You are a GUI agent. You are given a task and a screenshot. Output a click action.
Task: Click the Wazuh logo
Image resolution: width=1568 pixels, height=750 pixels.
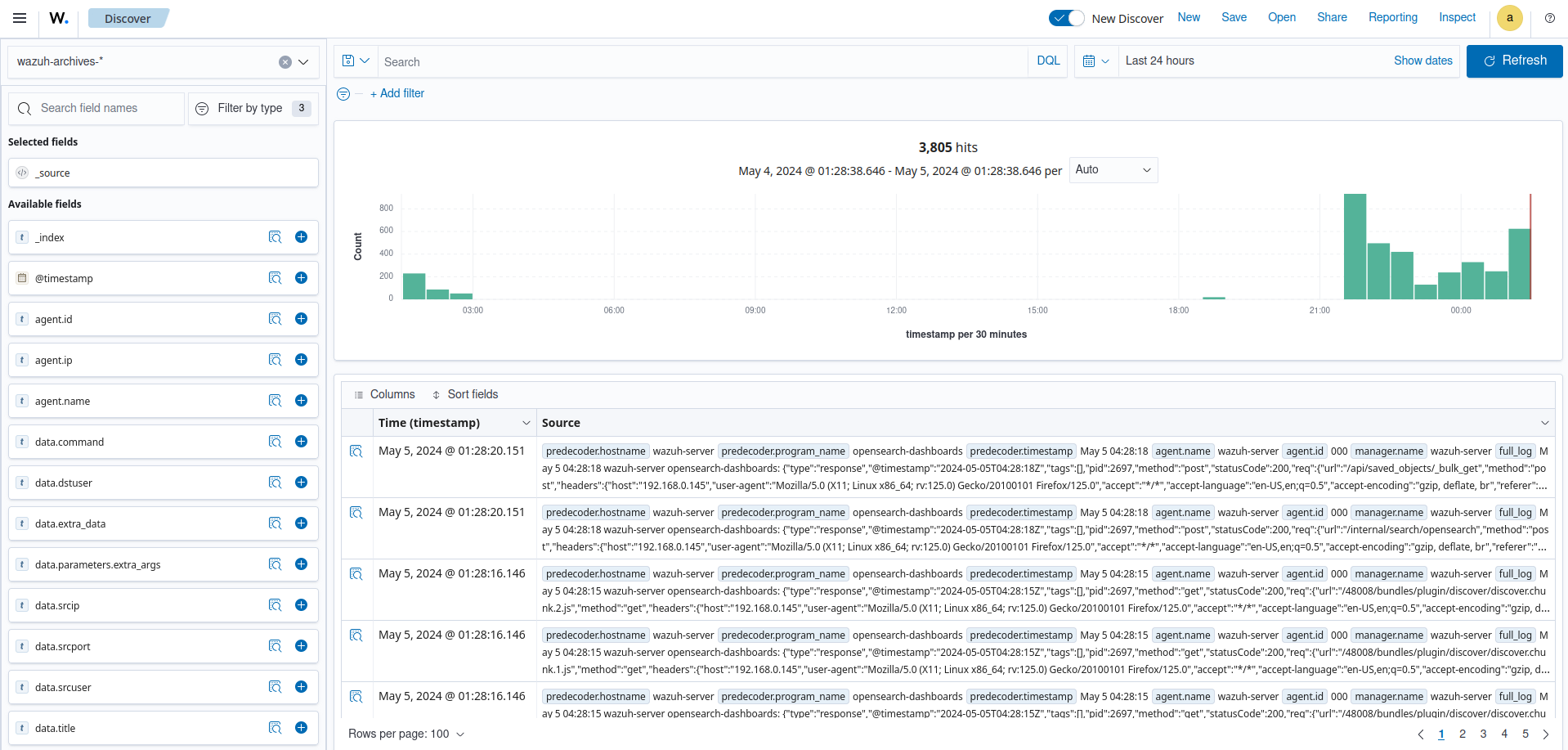click(x=57, y=18)
